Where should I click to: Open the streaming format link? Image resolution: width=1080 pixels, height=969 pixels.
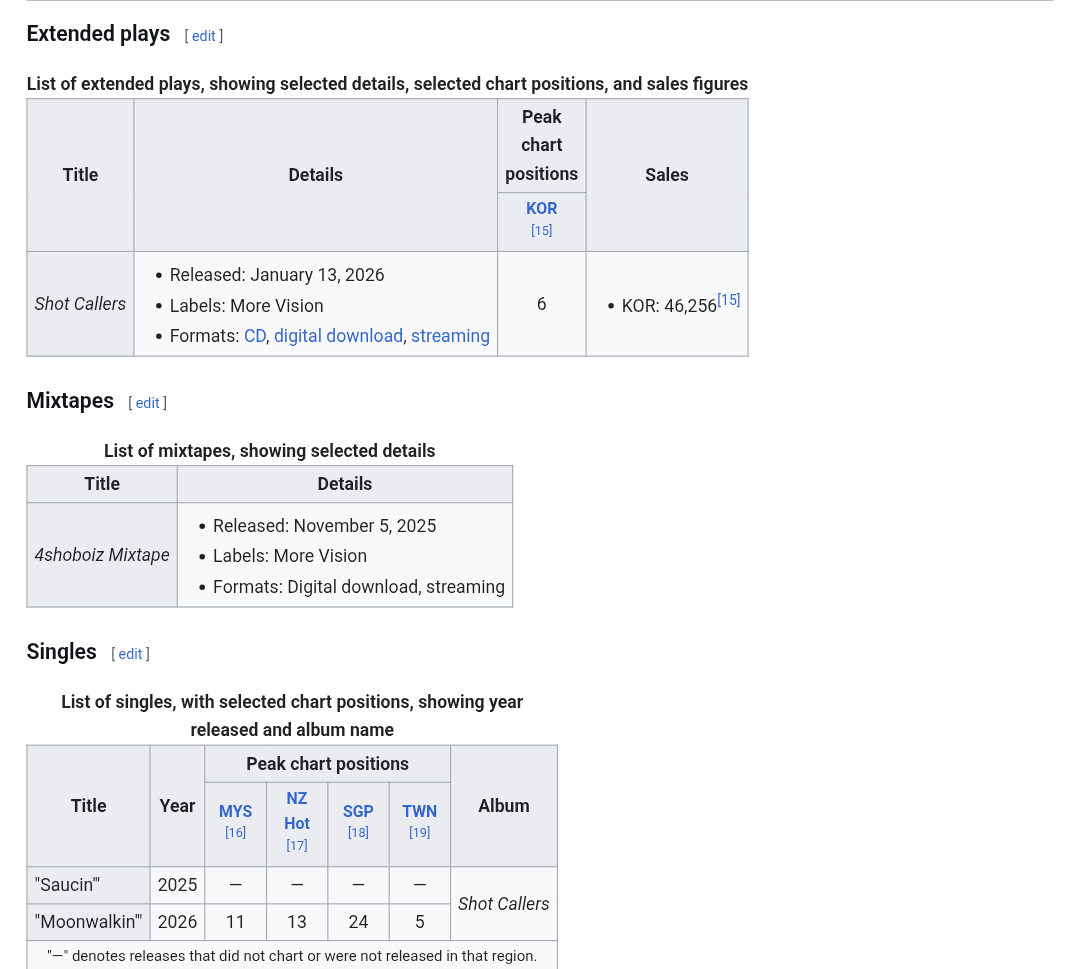(450, 335)
